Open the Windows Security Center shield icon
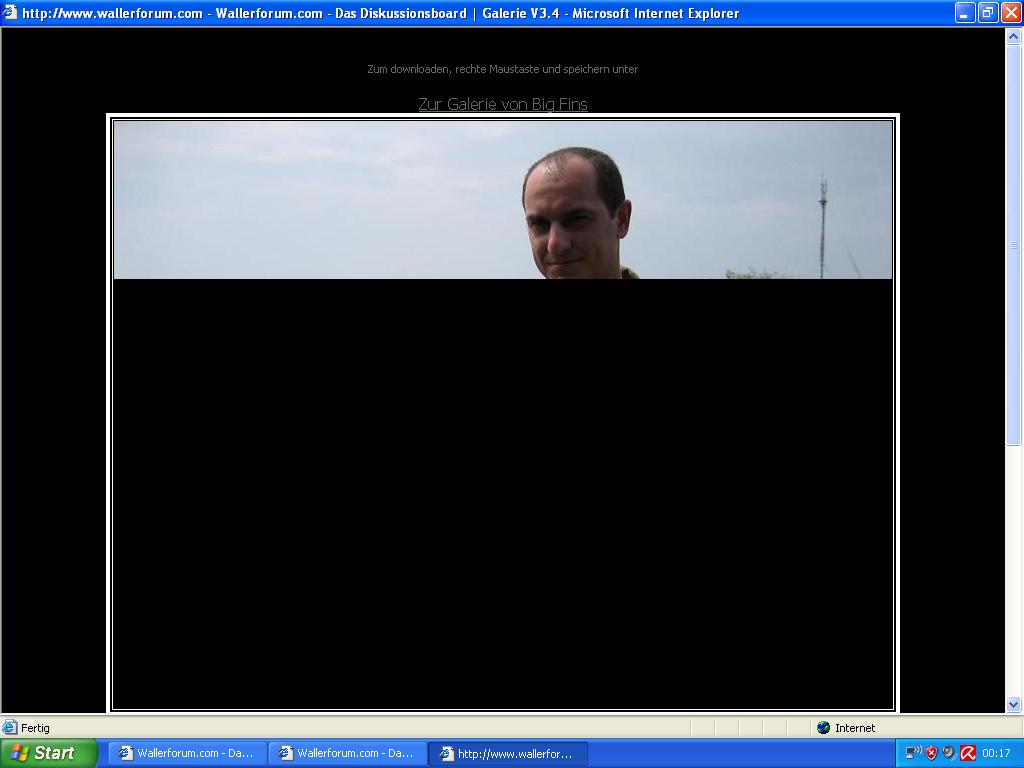 [x=931, y=753]
